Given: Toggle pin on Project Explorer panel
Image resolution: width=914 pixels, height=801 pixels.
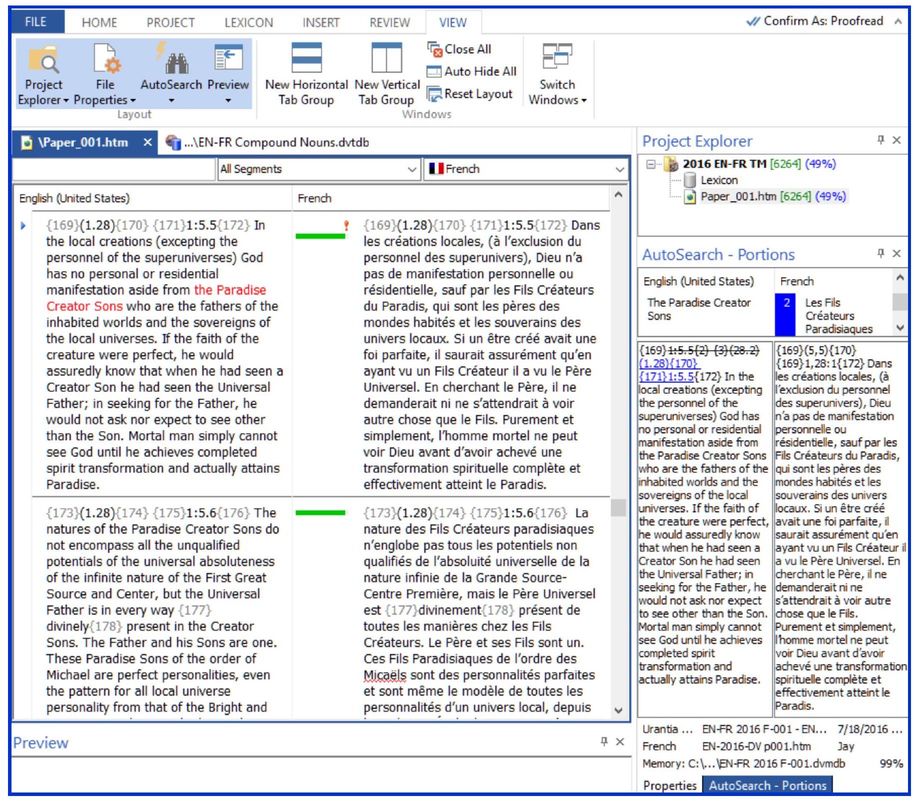Looking at the screenshot, I should (x=880, y=141).
